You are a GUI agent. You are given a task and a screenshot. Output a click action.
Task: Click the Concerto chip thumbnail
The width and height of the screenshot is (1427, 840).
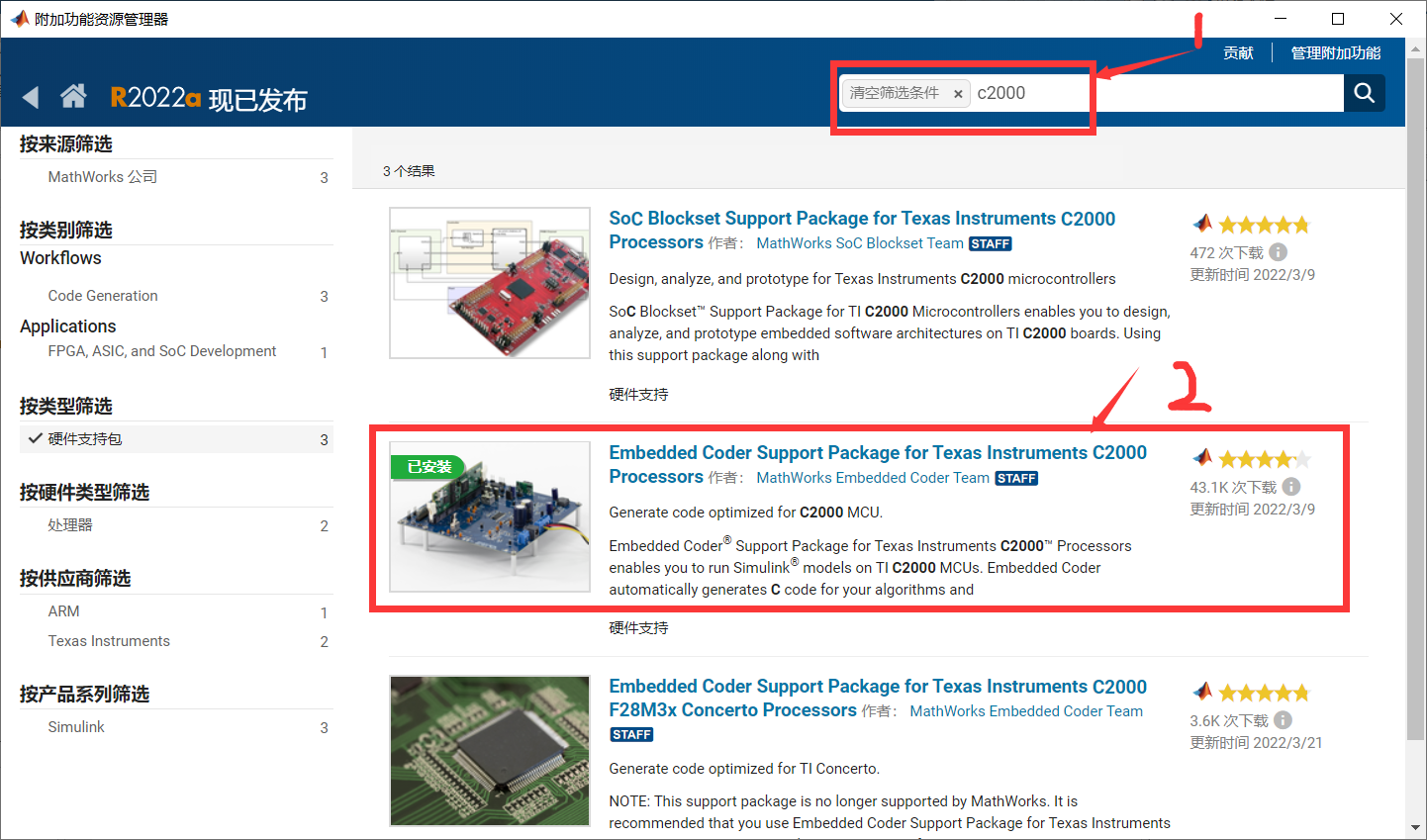click(490, 751)
